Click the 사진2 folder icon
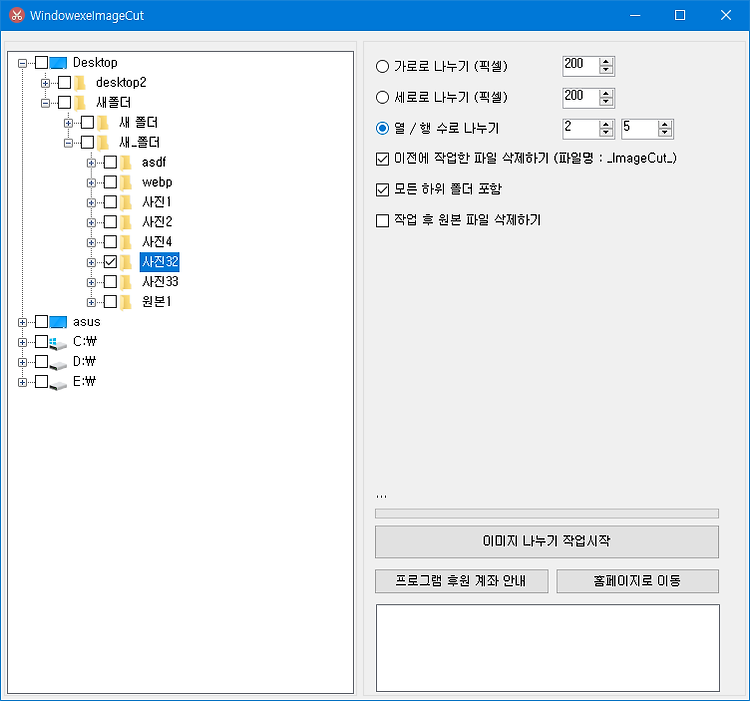 [x=126, y=222]
